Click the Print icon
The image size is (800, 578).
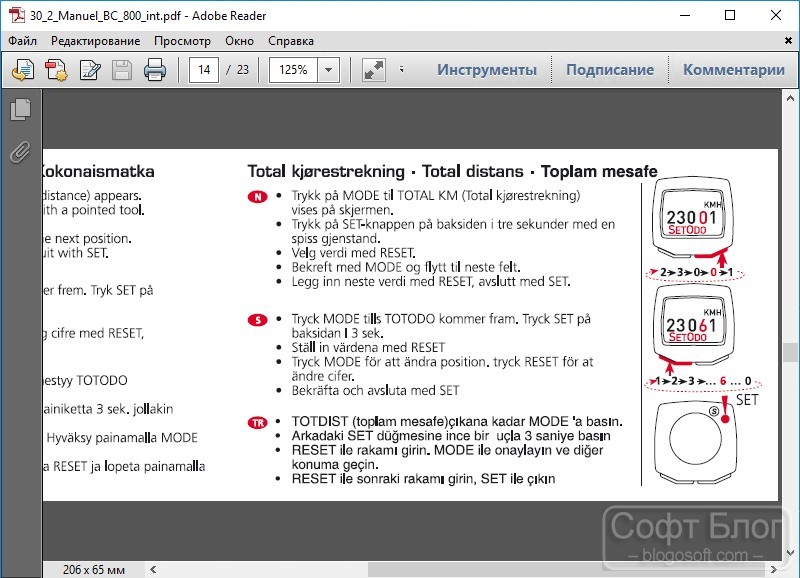(155, 70)
